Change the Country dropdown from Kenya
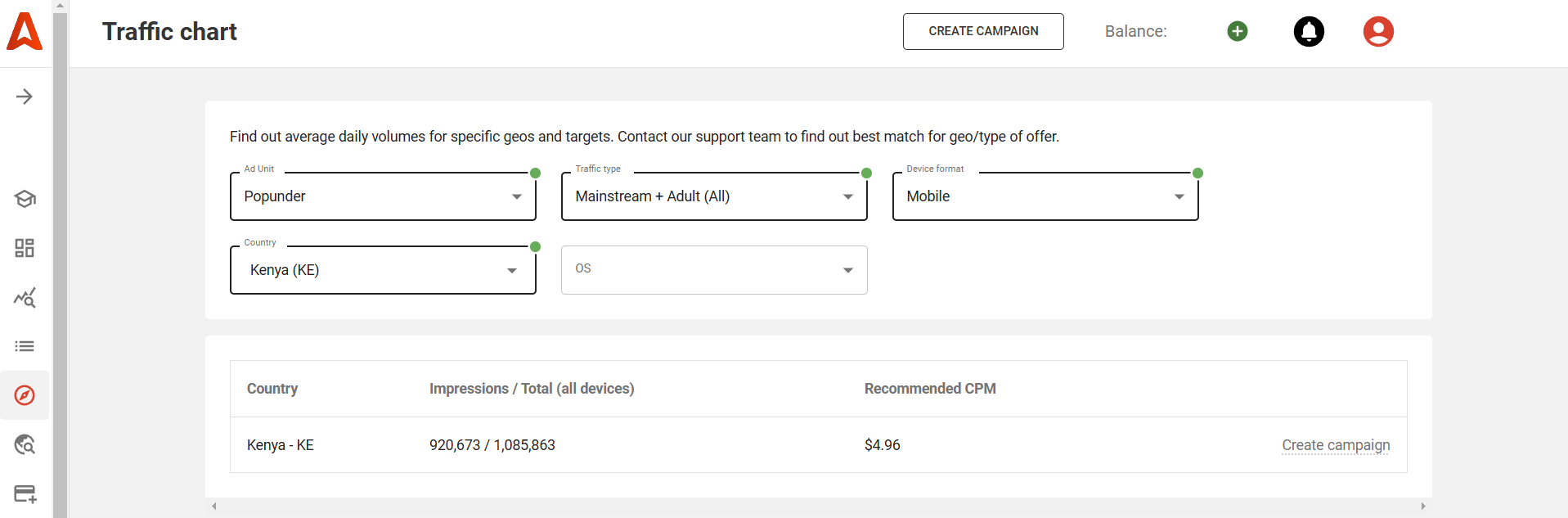 [x=383, y=270]
